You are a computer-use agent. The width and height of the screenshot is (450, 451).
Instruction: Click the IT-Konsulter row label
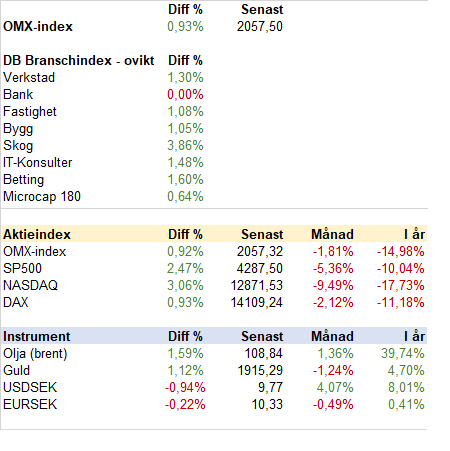(x=37, y=163)
